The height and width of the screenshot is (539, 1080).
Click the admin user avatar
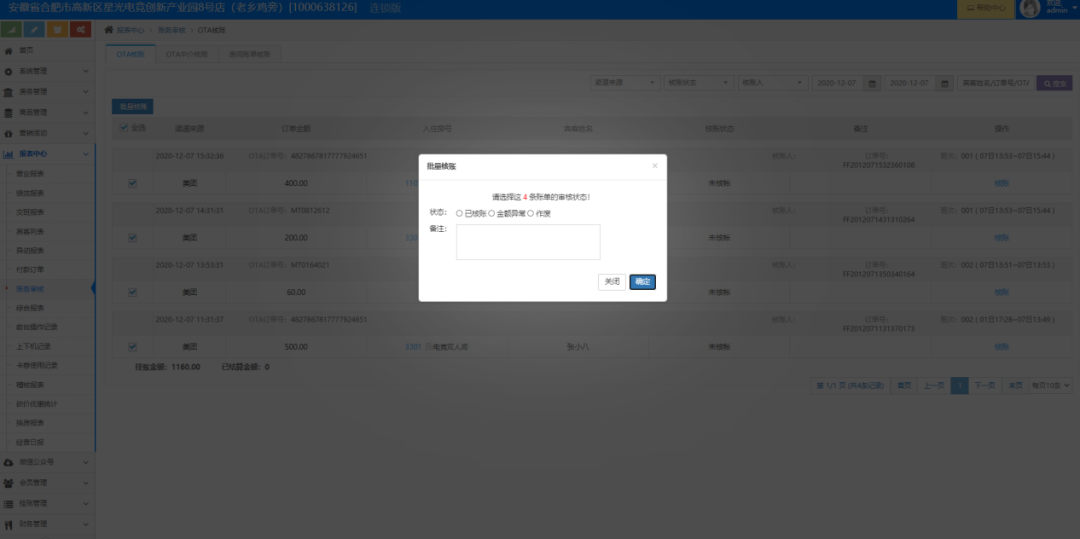pos(1030,8)
